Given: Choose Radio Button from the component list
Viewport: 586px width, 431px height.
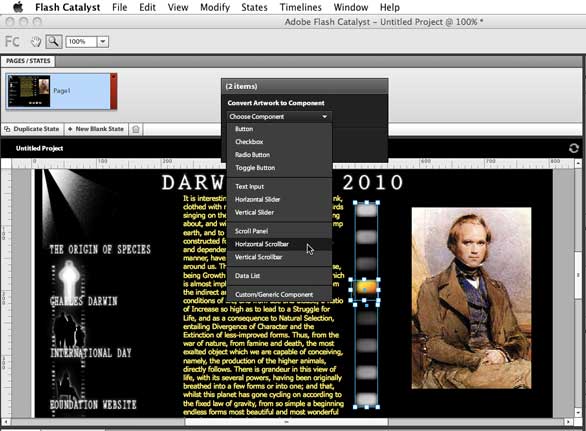Looking at the screenshot, I should pos(279,155).
